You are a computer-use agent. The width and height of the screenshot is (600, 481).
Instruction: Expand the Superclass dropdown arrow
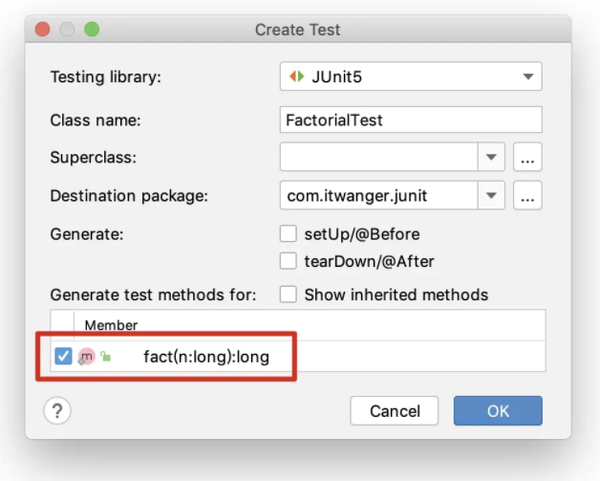click(x=491, y=158)
